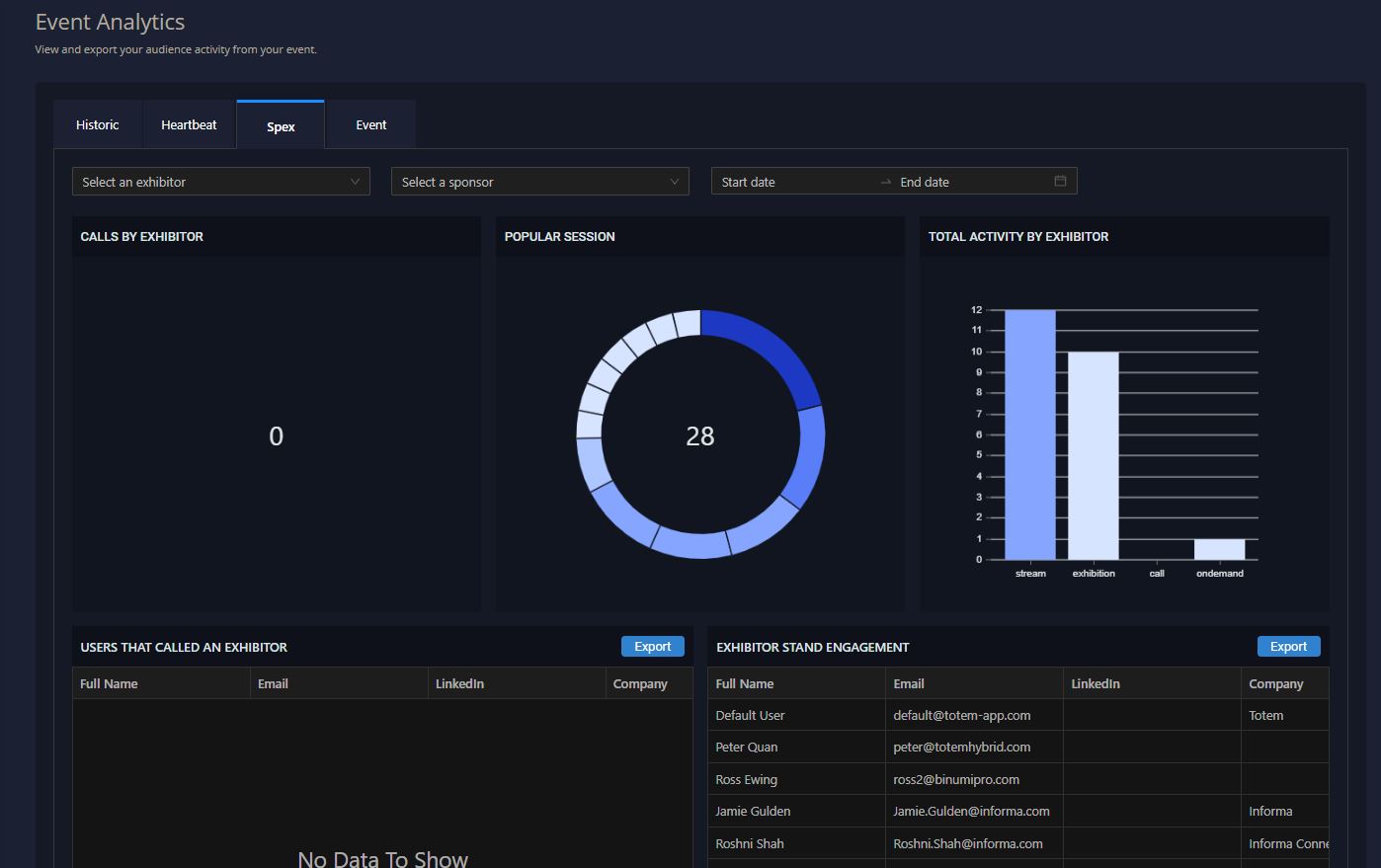
Task: Go to the Event tab
Action: [x=371, y=125]
